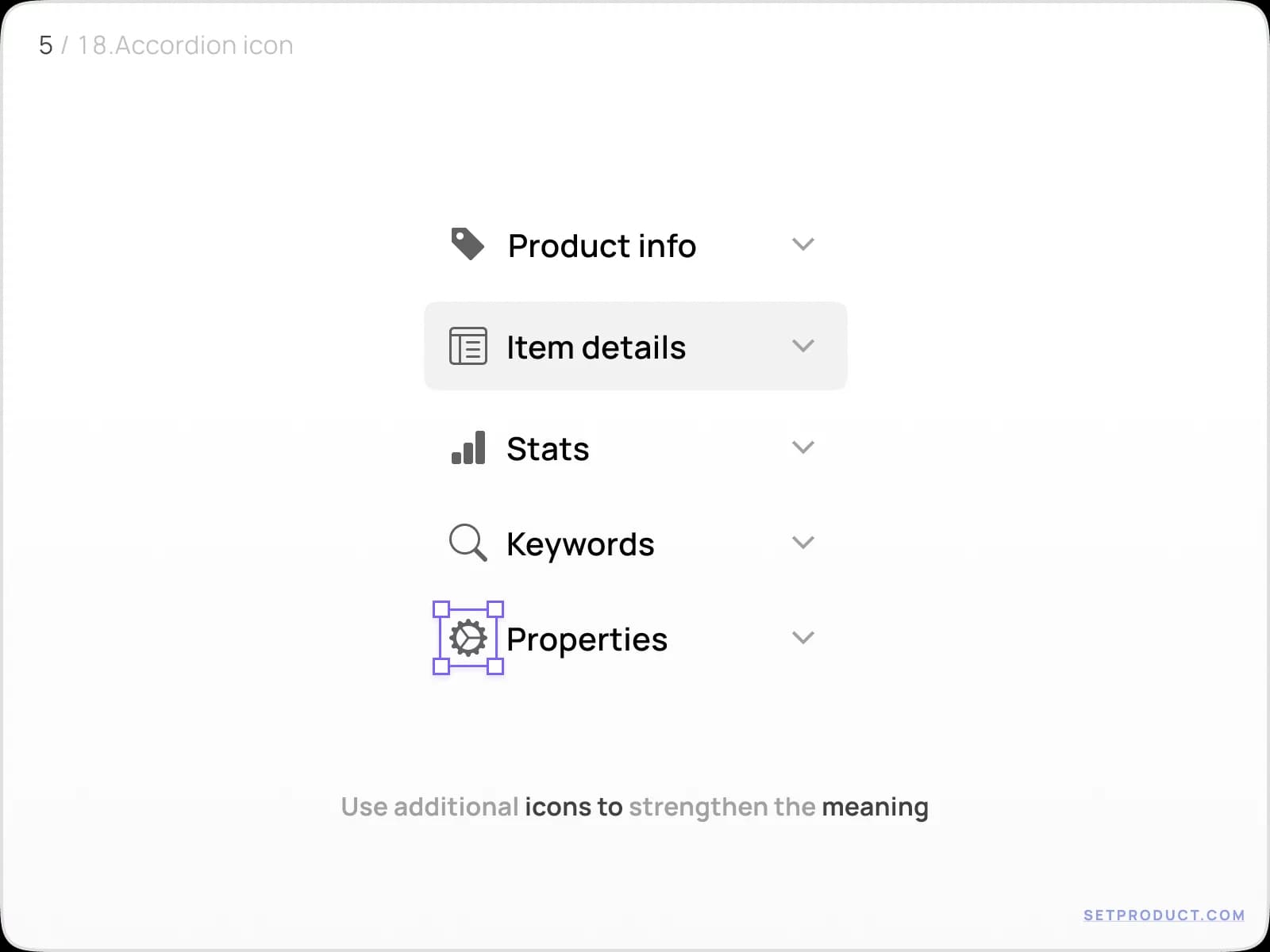Select the bar chart icon for Stats
The image size is (1270, 952).
(x=468, y=448)
